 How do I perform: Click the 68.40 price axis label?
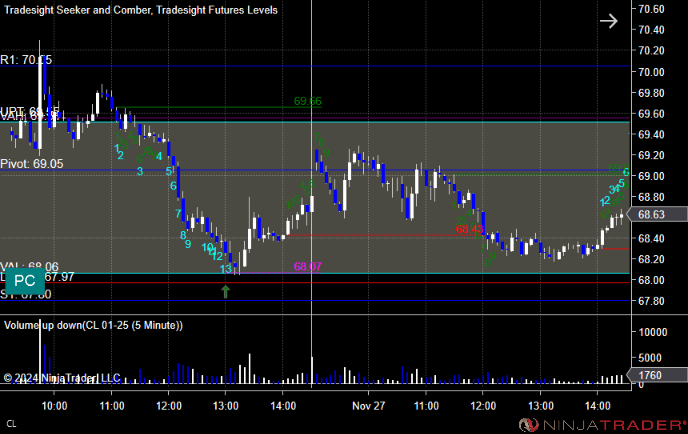click(x=651, y=239)
